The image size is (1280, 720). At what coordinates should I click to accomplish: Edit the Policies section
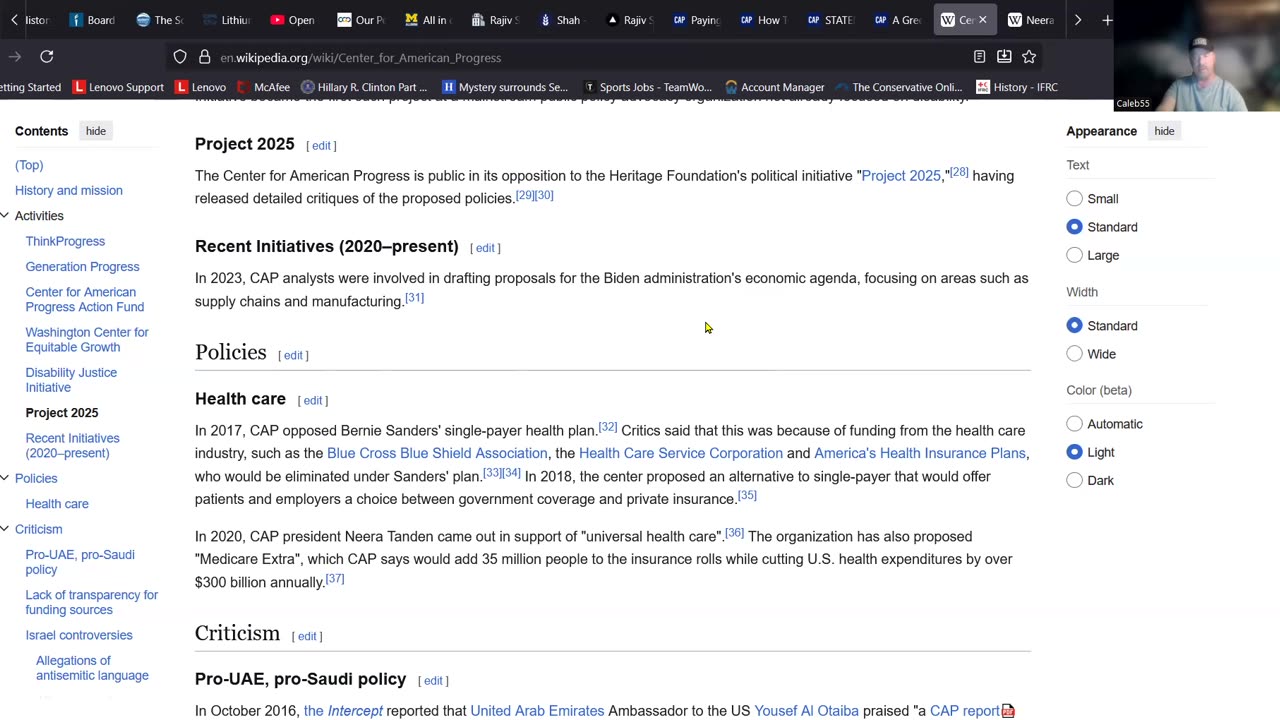[x=293, y=355]
